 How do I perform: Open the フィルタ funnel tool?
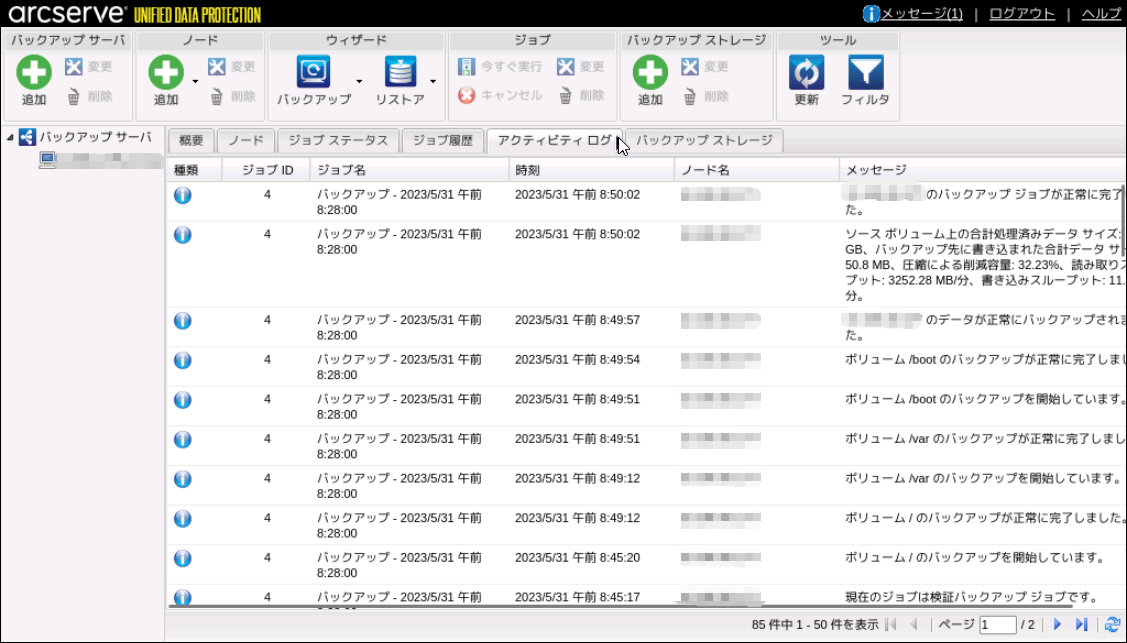(x=865, y=73)
